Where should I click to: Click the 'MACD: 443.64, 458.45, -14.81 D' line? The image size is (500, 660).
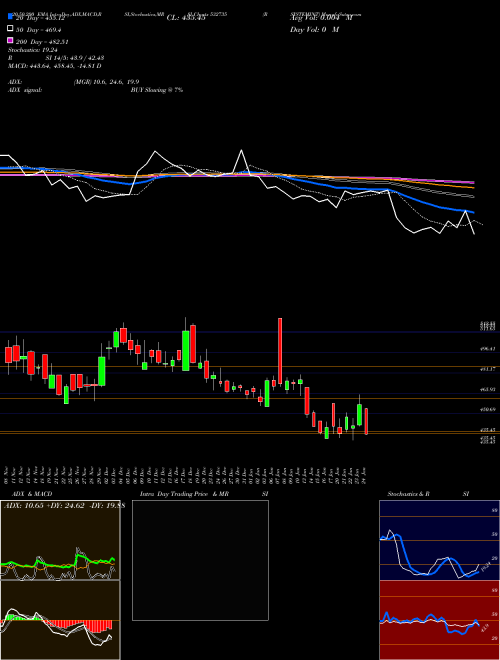click(x=55, y=66)
